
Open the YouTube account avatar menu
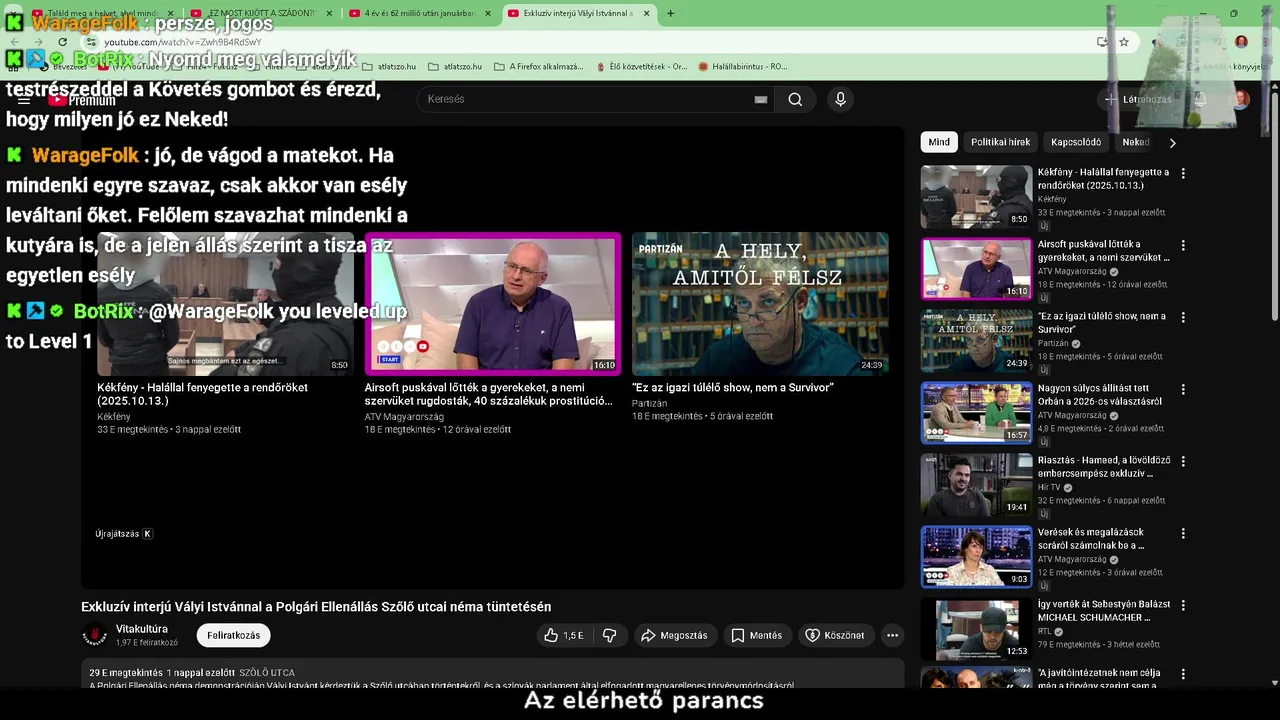(x=1240, y=99)
